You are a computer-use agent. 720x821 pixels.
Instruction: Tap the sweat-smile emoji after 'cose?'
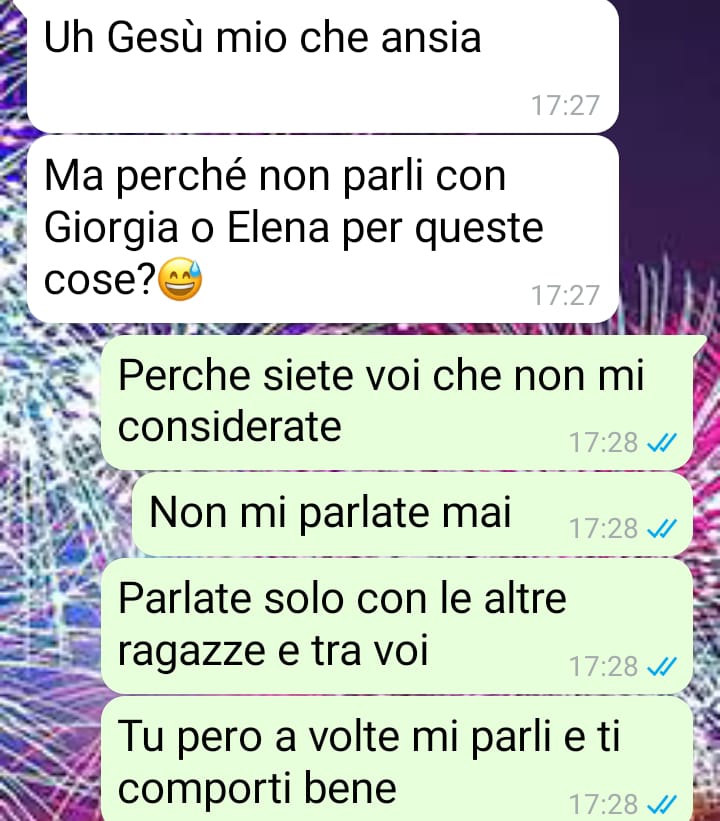tap(180, 279)
